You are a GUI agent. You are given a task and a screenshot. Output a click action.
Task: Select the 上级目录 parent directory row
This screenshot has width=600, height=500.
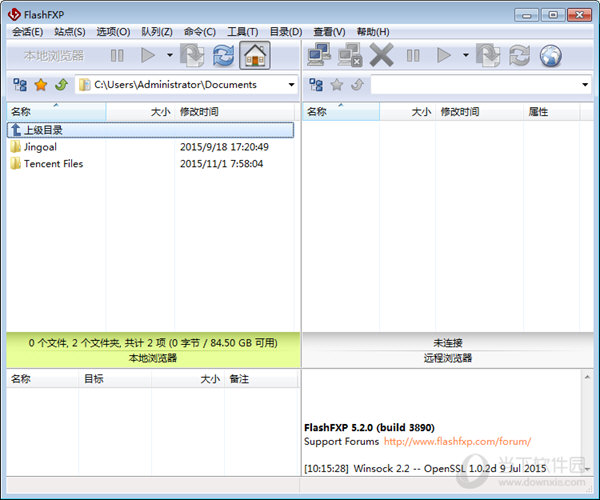(x=150, y=130)
